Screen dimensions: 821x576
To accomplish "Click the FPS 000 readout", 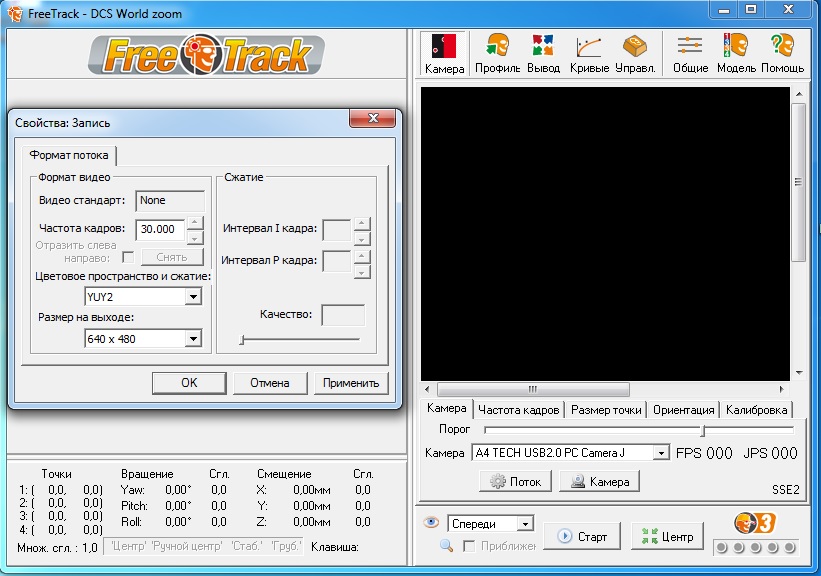I will [704, 453].
